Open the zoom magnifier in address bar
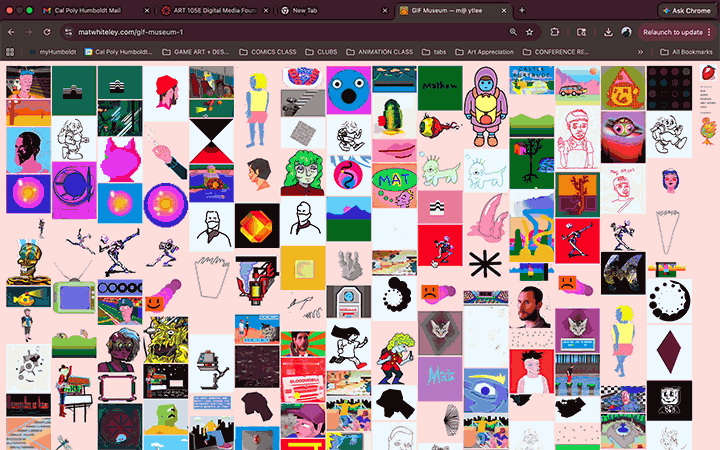 [513, 32]
